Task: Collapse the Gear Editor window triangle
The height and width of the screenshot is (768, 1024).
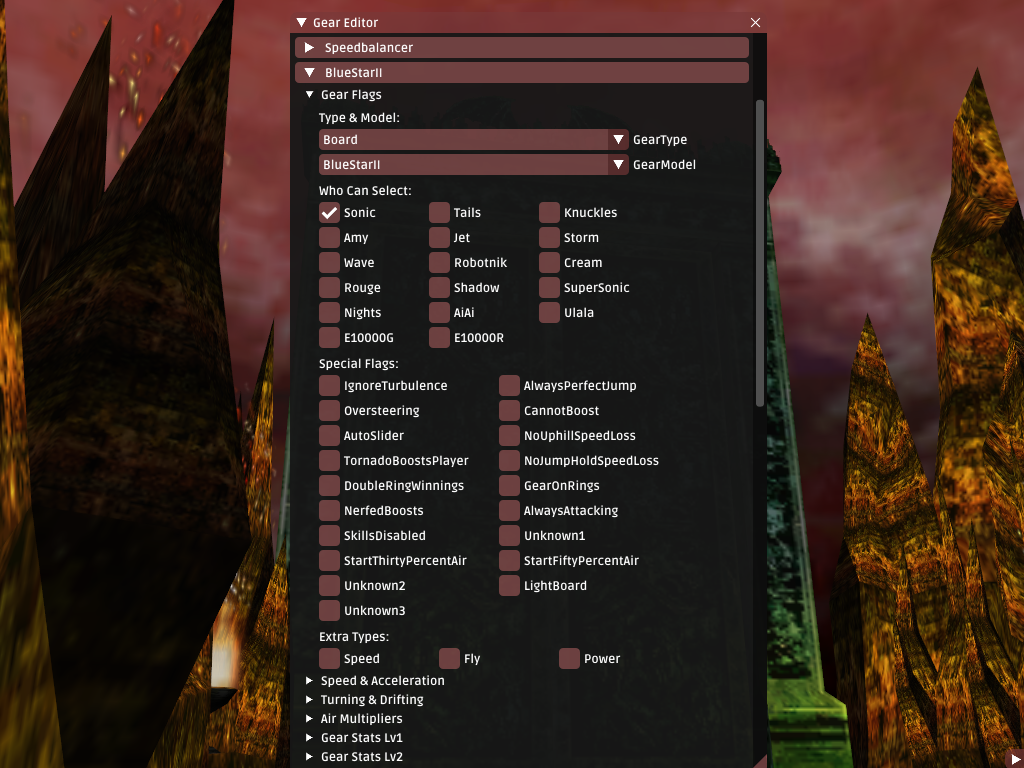Action: point(301,22)
